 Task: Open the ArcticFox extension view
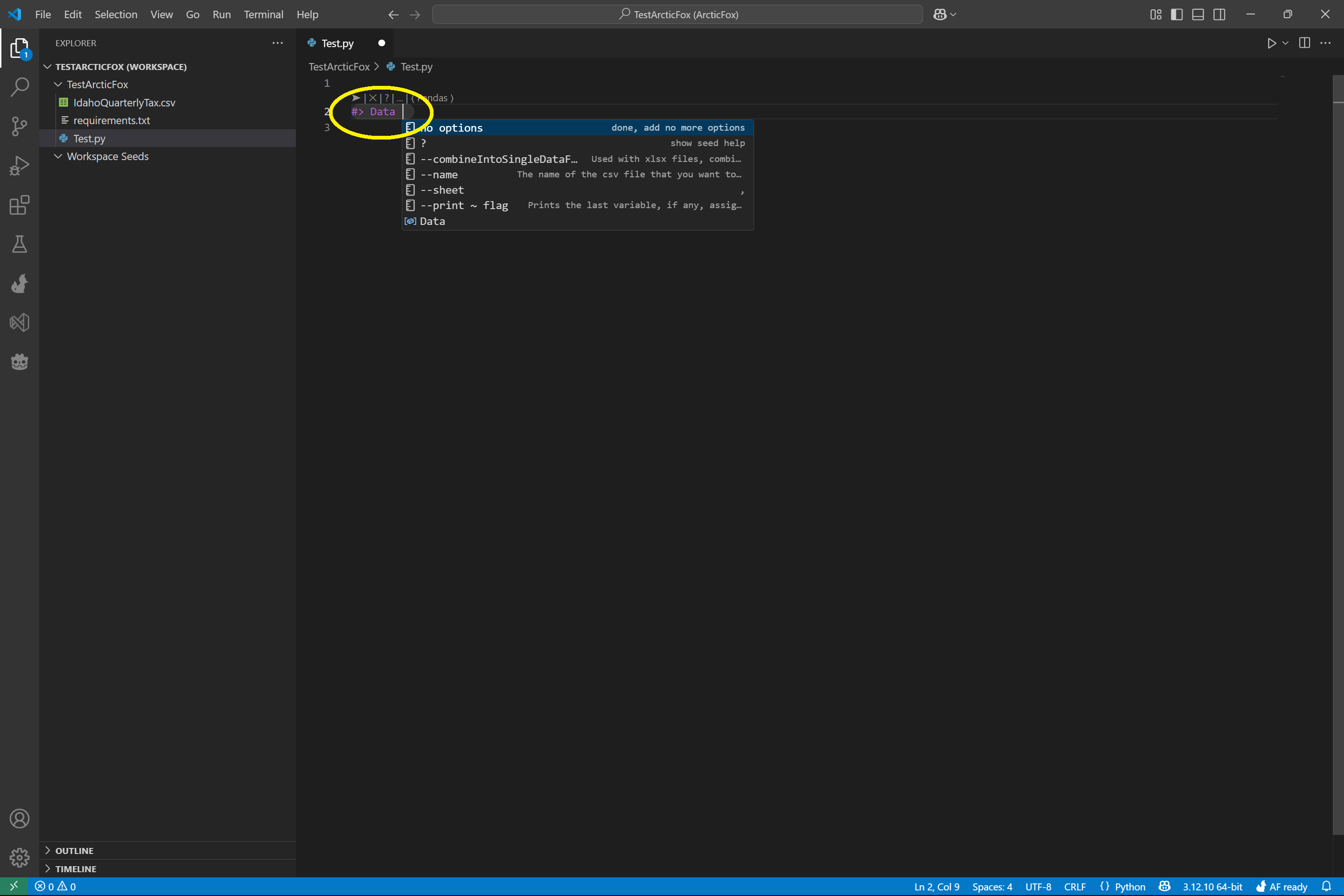20,283
